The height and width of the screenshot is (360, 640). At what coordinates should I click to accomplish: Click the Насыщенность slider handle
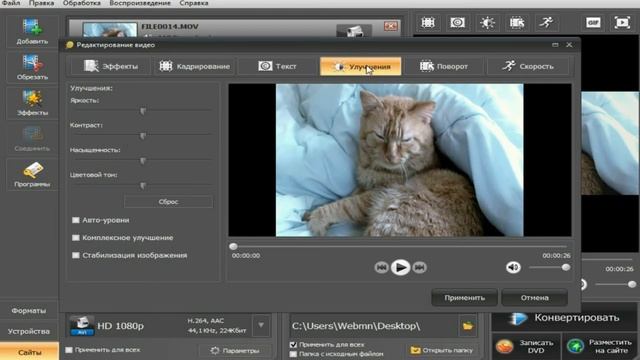143,161
